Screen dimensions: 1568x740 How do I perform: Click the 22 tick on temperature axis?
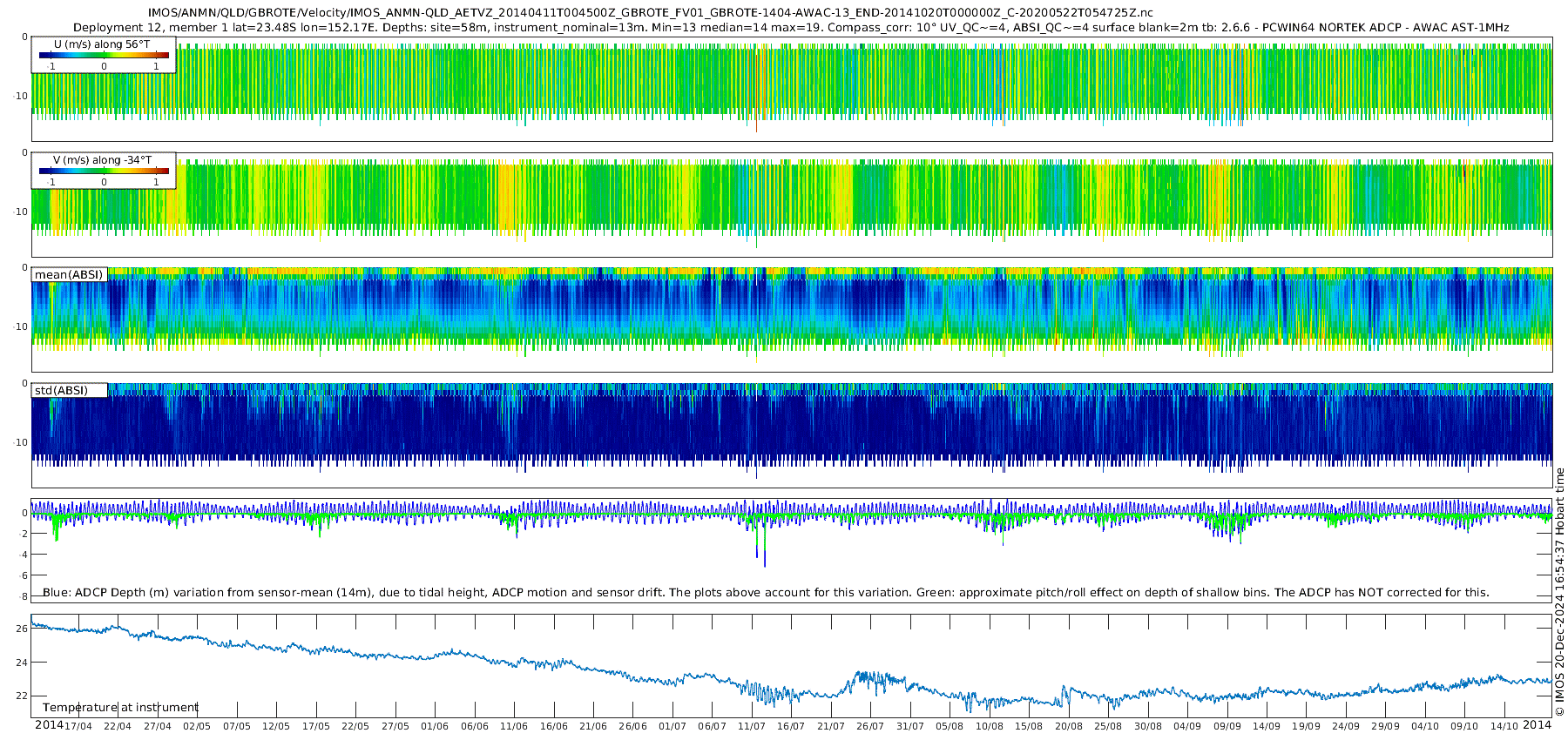(22, 696)
